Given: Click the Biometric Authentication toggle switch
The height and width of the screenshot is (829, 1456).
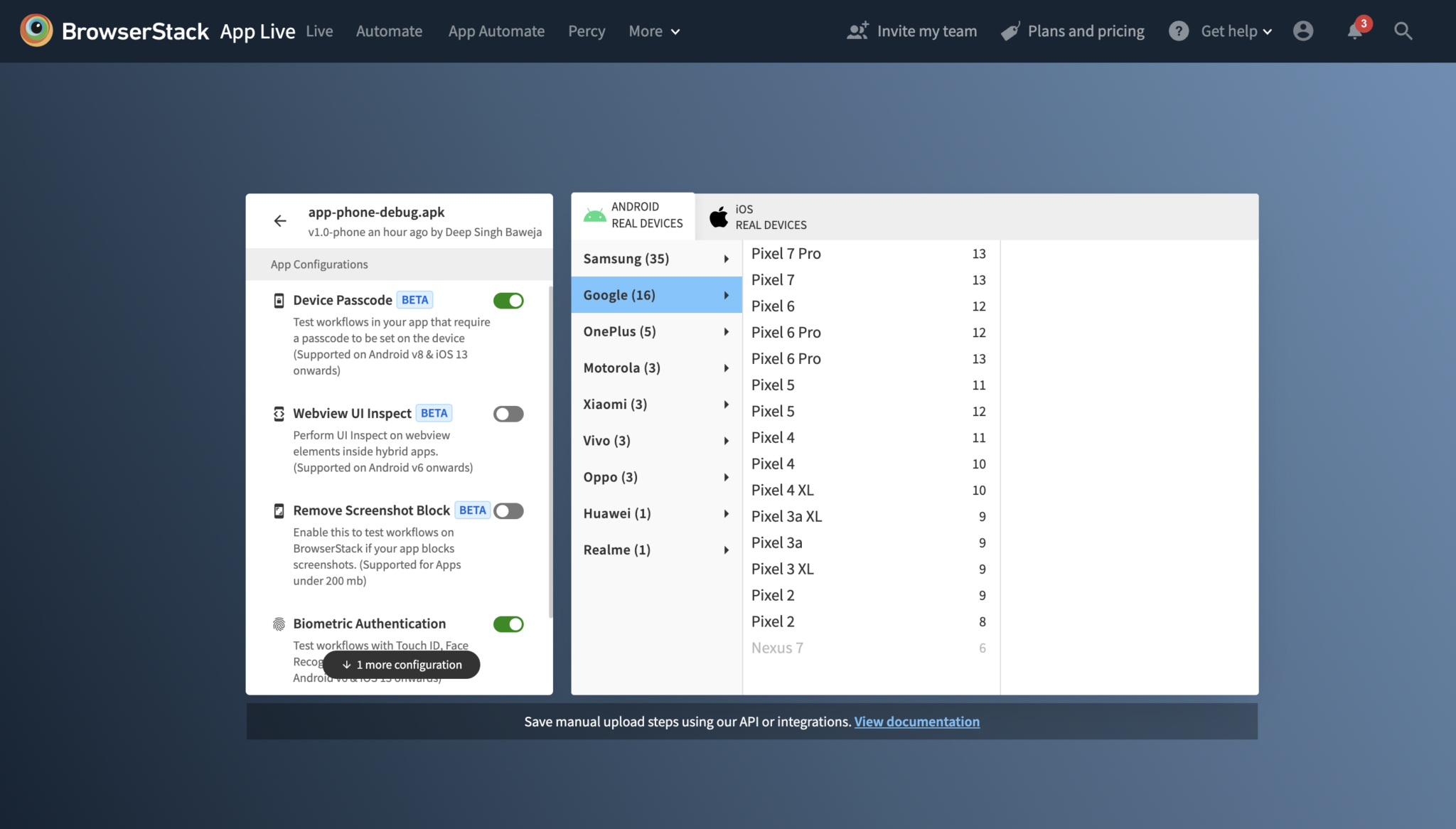Looking at the screenshot, I should [508, 624].
